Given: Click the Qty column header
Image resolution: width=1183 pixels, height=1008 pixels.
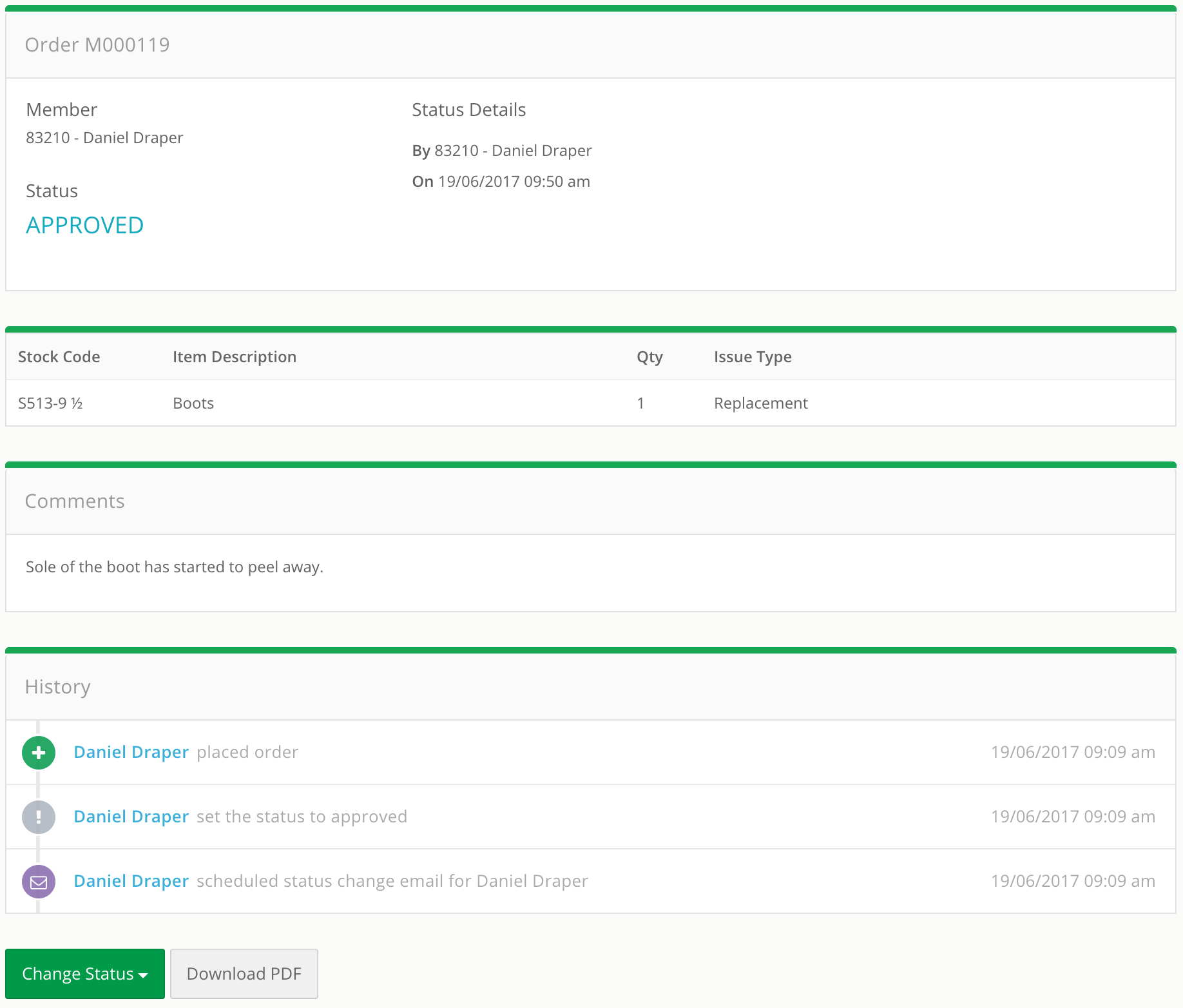Looking at the screenshot, I should point(649,358).
